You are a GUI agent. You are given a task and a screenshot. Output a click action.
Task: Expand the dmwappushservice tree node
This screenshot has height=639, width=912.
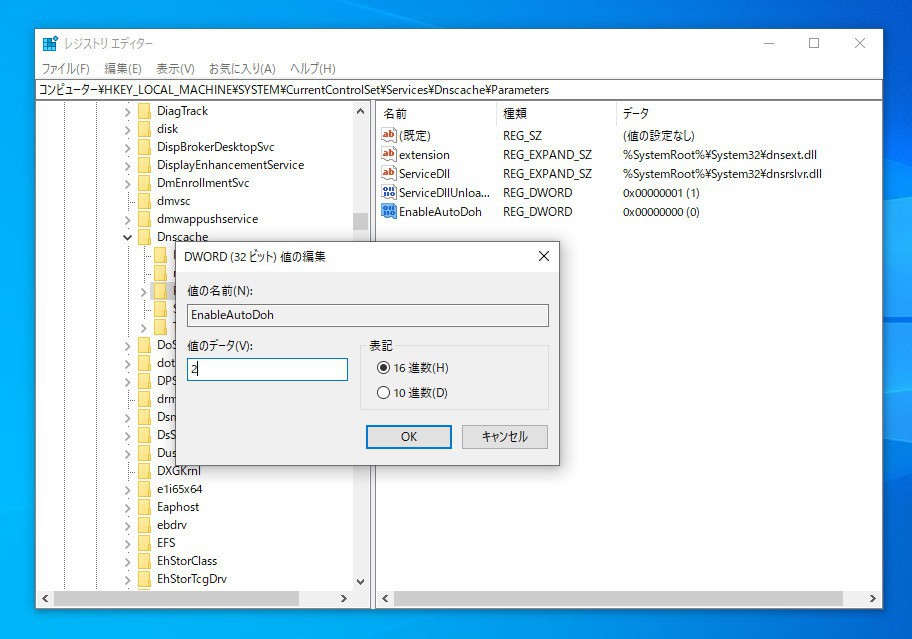(x=127, y=220)
